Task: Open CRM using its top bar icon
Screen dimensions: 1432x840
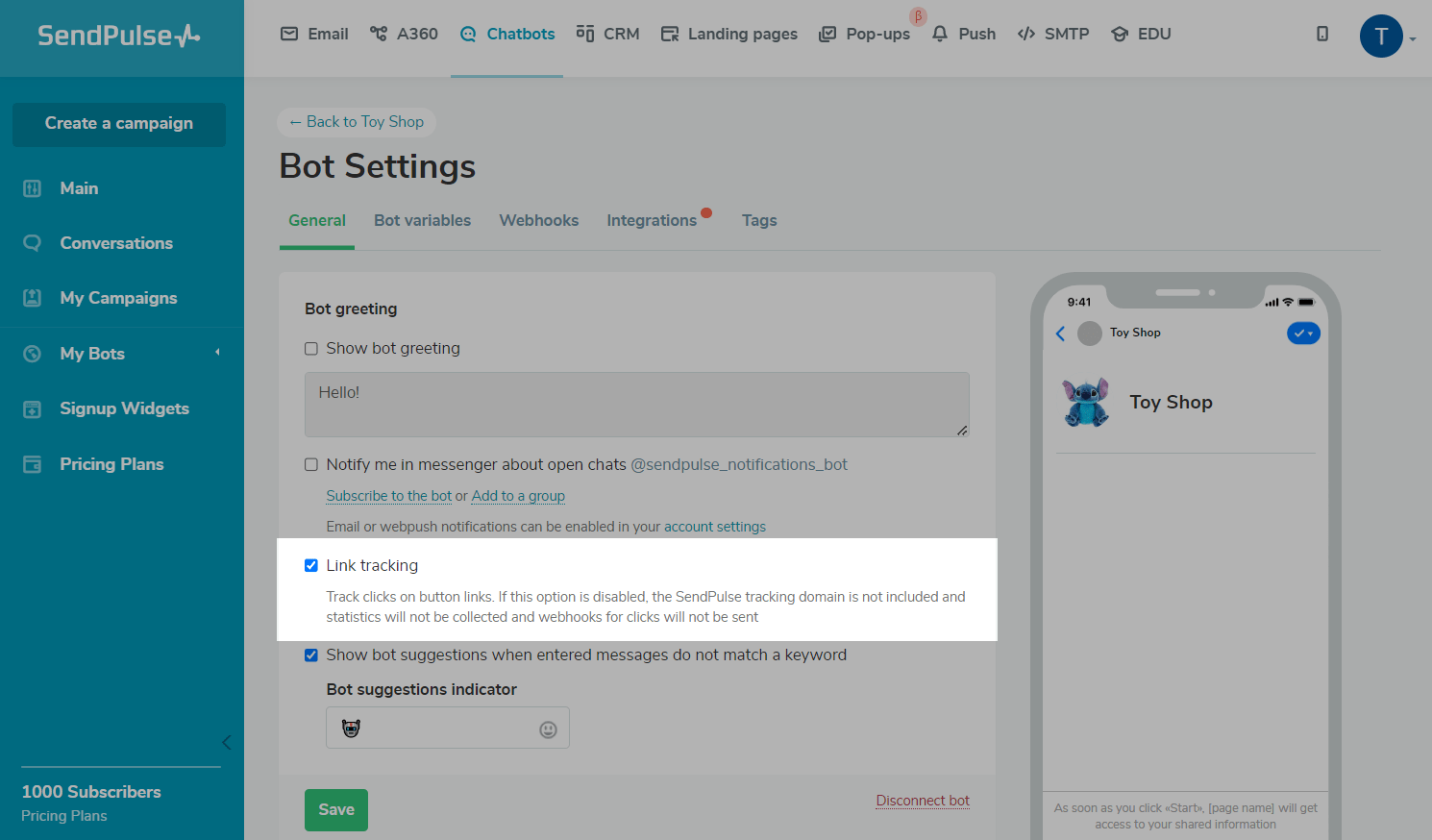Action: 584,34
